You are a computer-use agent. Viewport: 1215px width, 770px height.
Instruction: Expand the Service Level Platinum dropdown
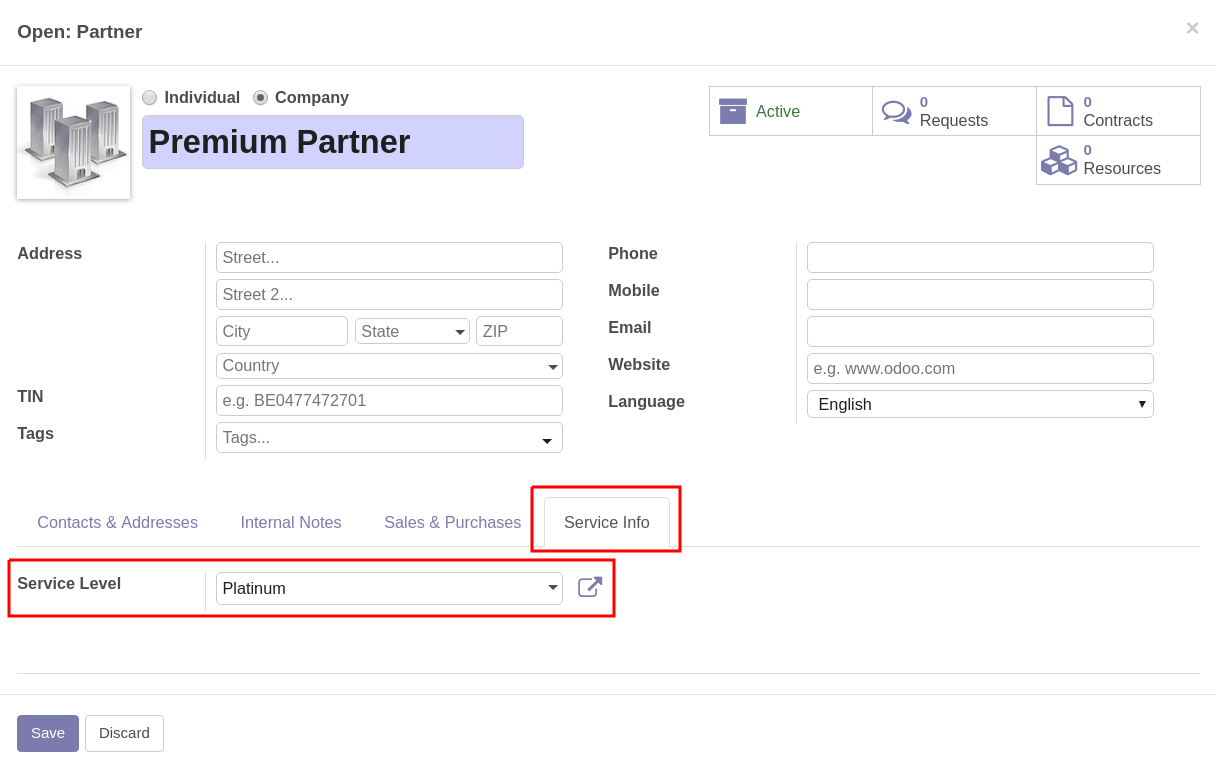[x=389, y=588]
